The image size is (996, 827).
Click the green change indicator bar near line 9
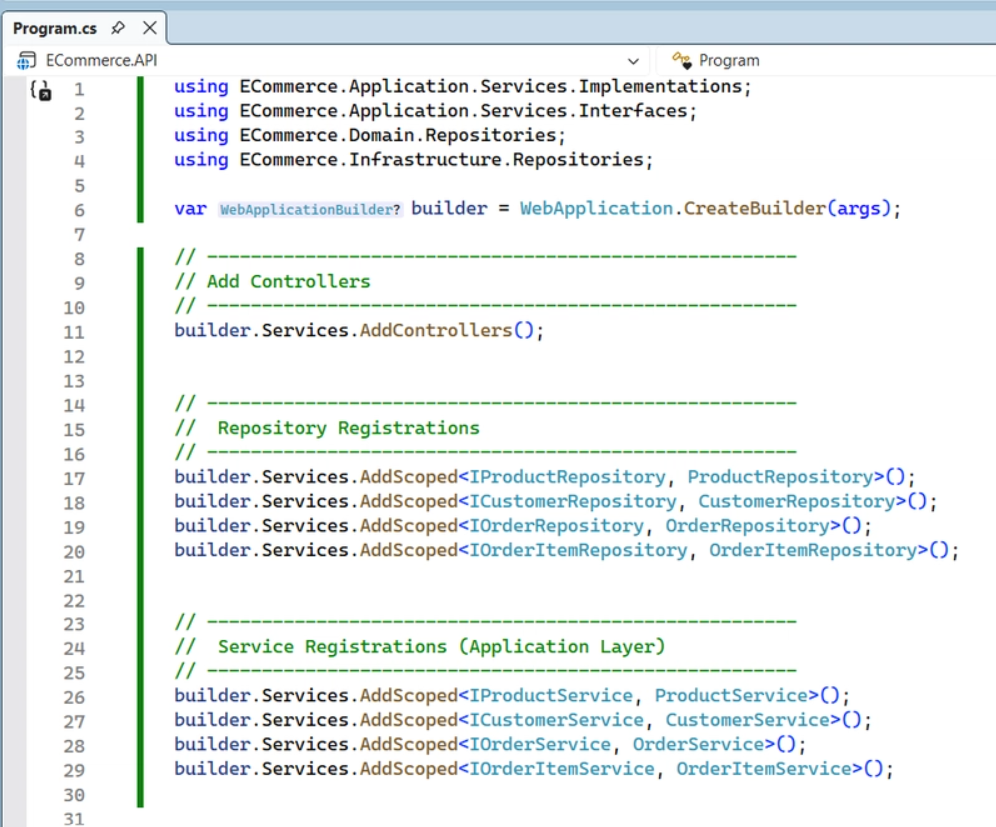click(x=140, y=281)
